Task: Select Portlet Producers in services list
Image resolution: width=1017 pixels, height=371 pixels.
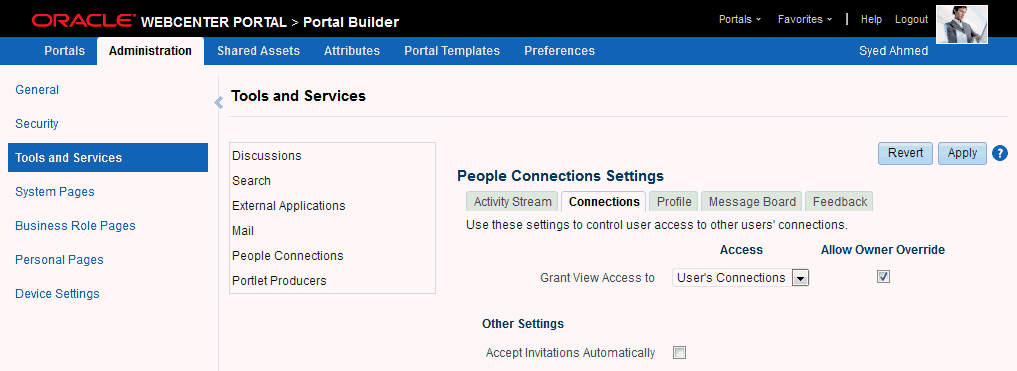Action: pos(279,281)
